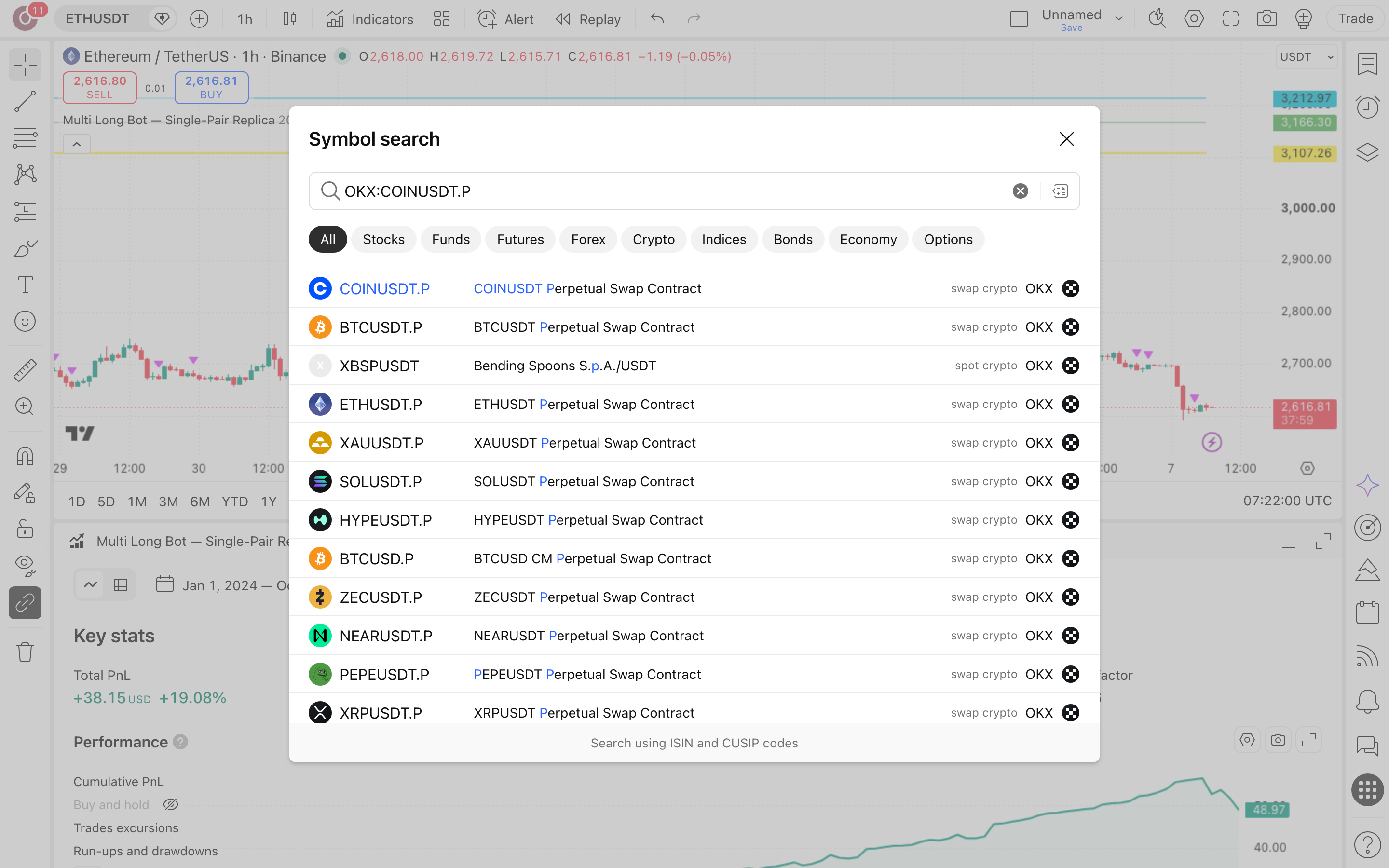Open keyboard shortcut icon in search field
The width and height of the screenshot is (1389, 868).
[x=1060, y=191]
